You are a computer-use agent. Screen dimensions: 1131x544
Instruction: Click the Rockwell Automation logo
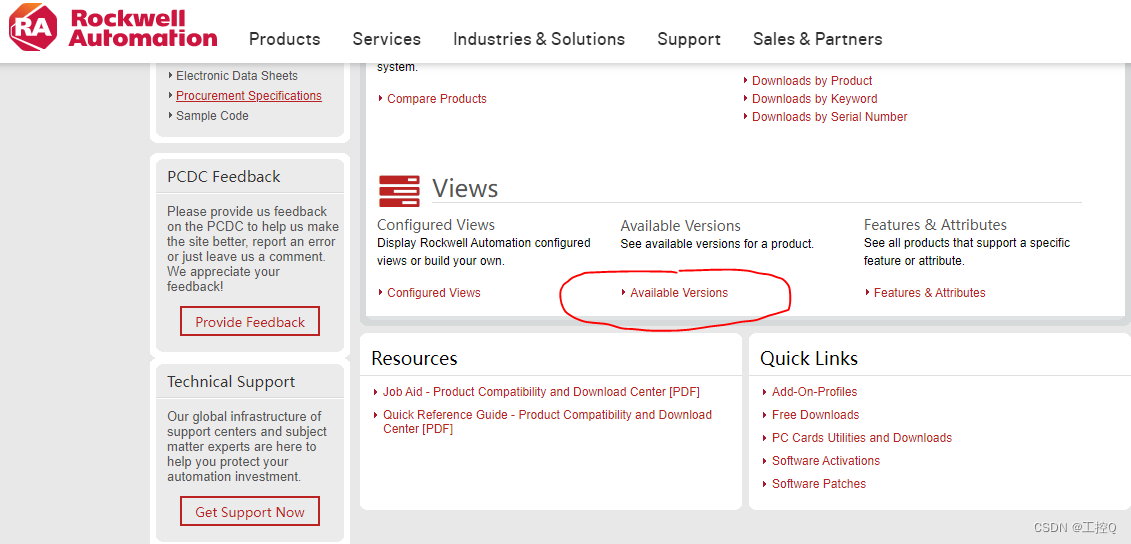(113, 28)
